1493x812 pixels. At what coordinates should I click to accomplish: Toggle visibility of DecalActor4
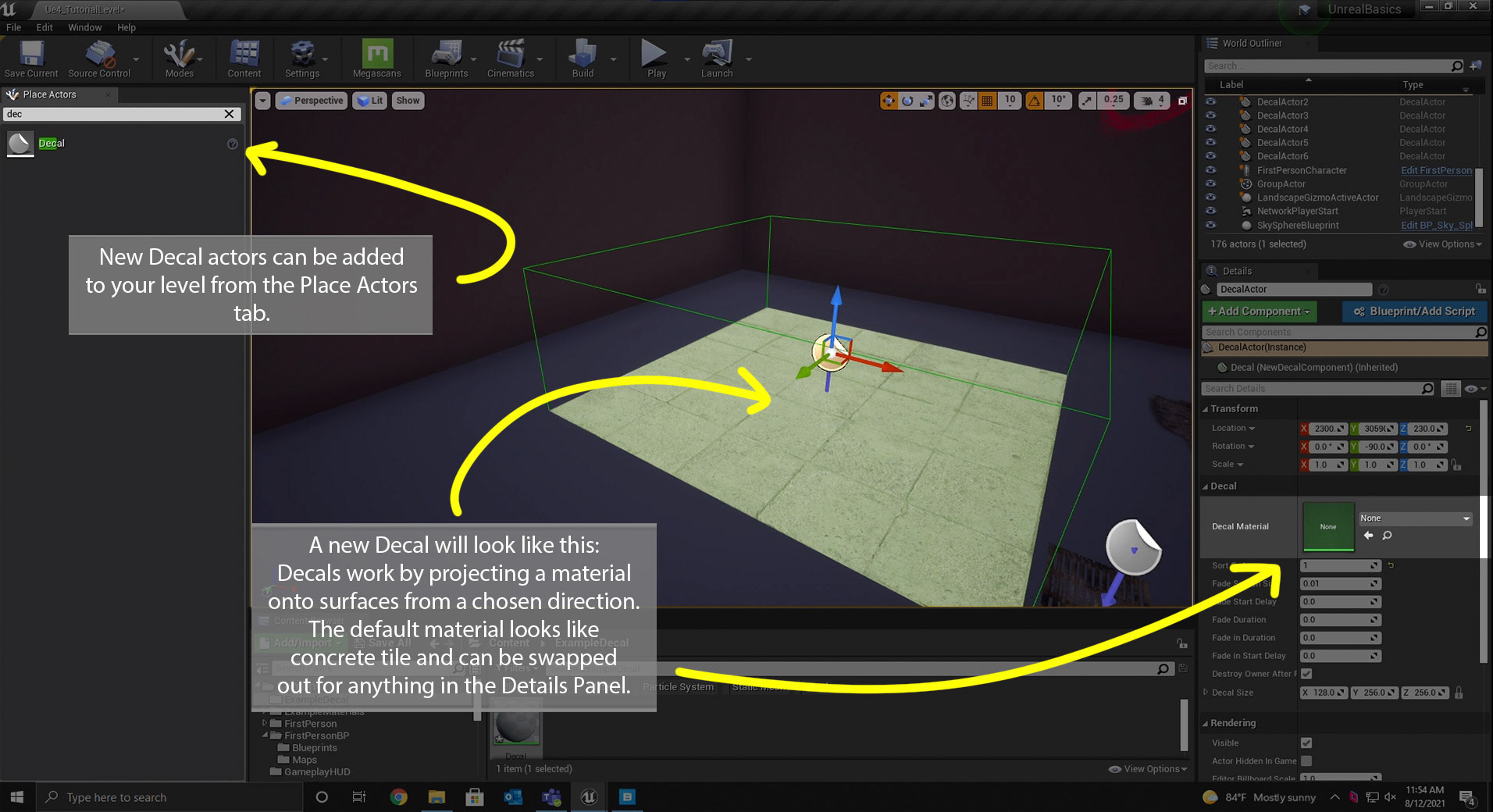(1210, 129)
